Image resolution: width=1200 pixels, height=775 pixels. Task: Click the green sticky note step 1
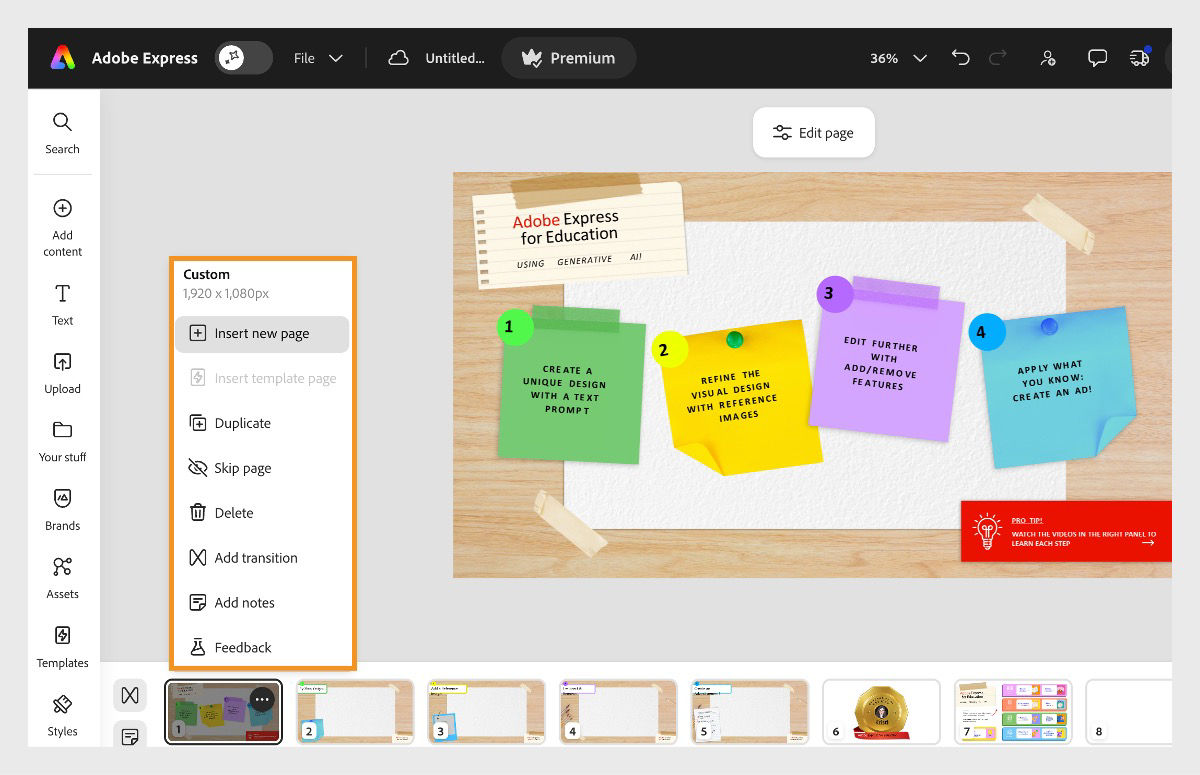[x=573, y=388]
